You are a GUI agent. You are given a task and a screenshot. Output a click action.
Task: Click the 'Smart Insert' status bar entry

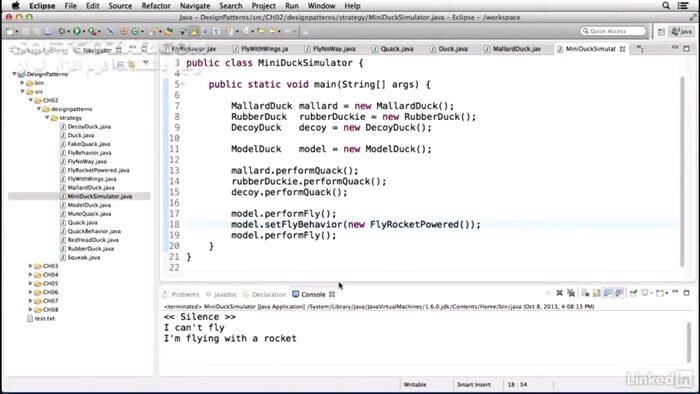(x=474, y=384)
